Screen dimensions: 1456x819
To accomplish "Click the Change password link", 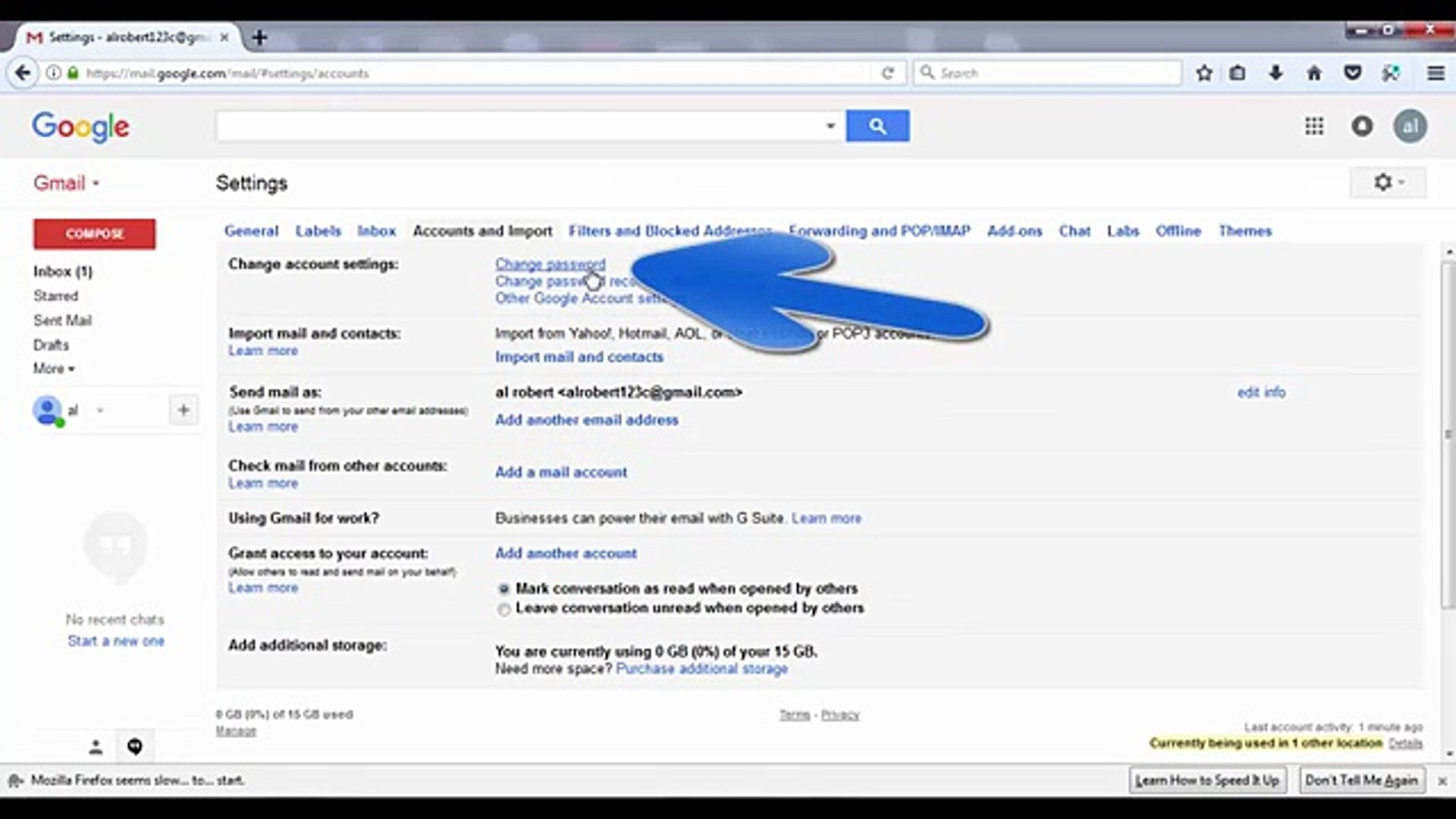I will [x=549, y=264].
